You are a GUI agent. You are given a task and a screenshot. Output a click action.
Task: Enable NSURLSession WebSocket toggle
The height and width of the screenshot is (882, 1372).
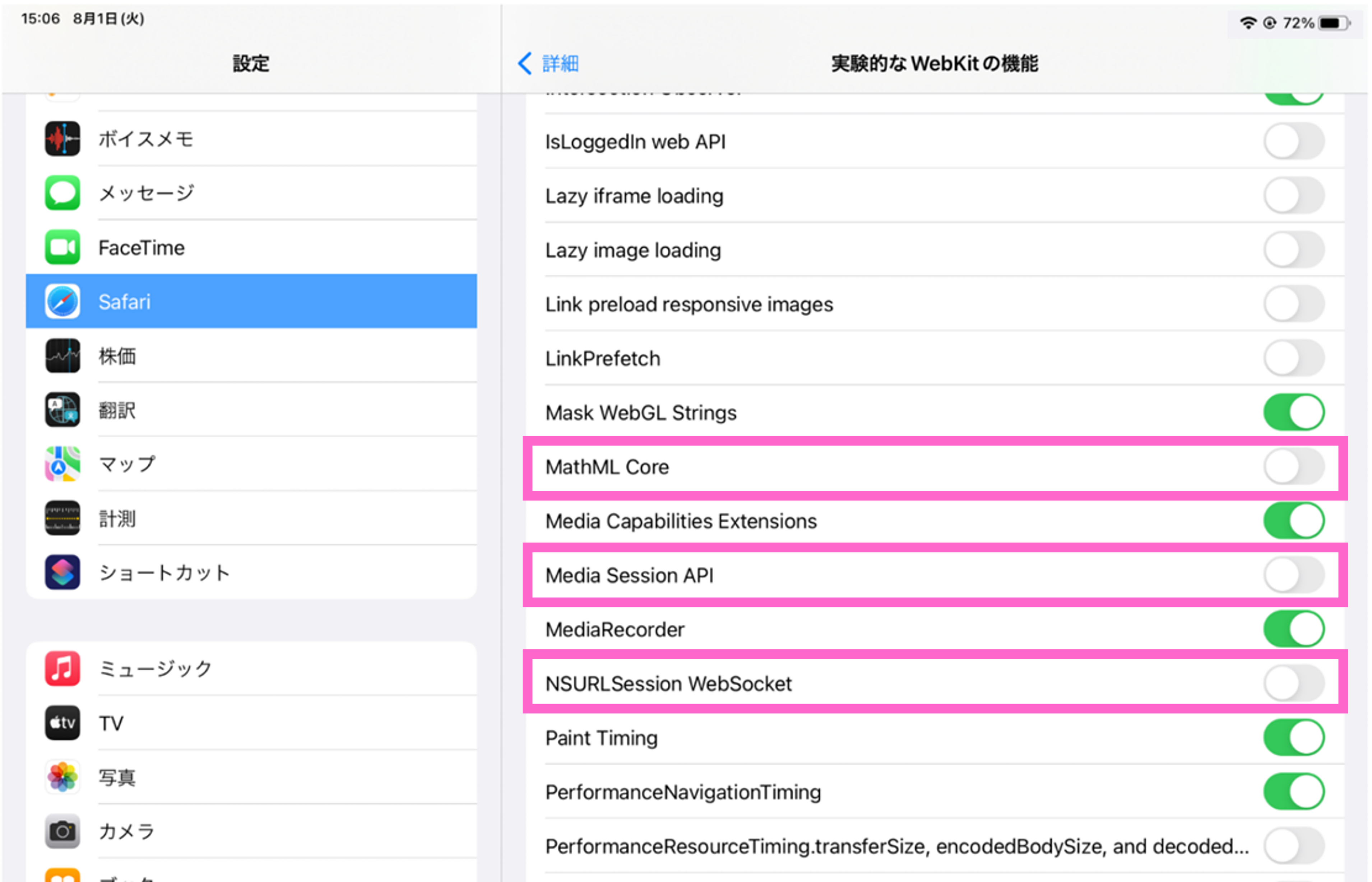point(1293,683)
